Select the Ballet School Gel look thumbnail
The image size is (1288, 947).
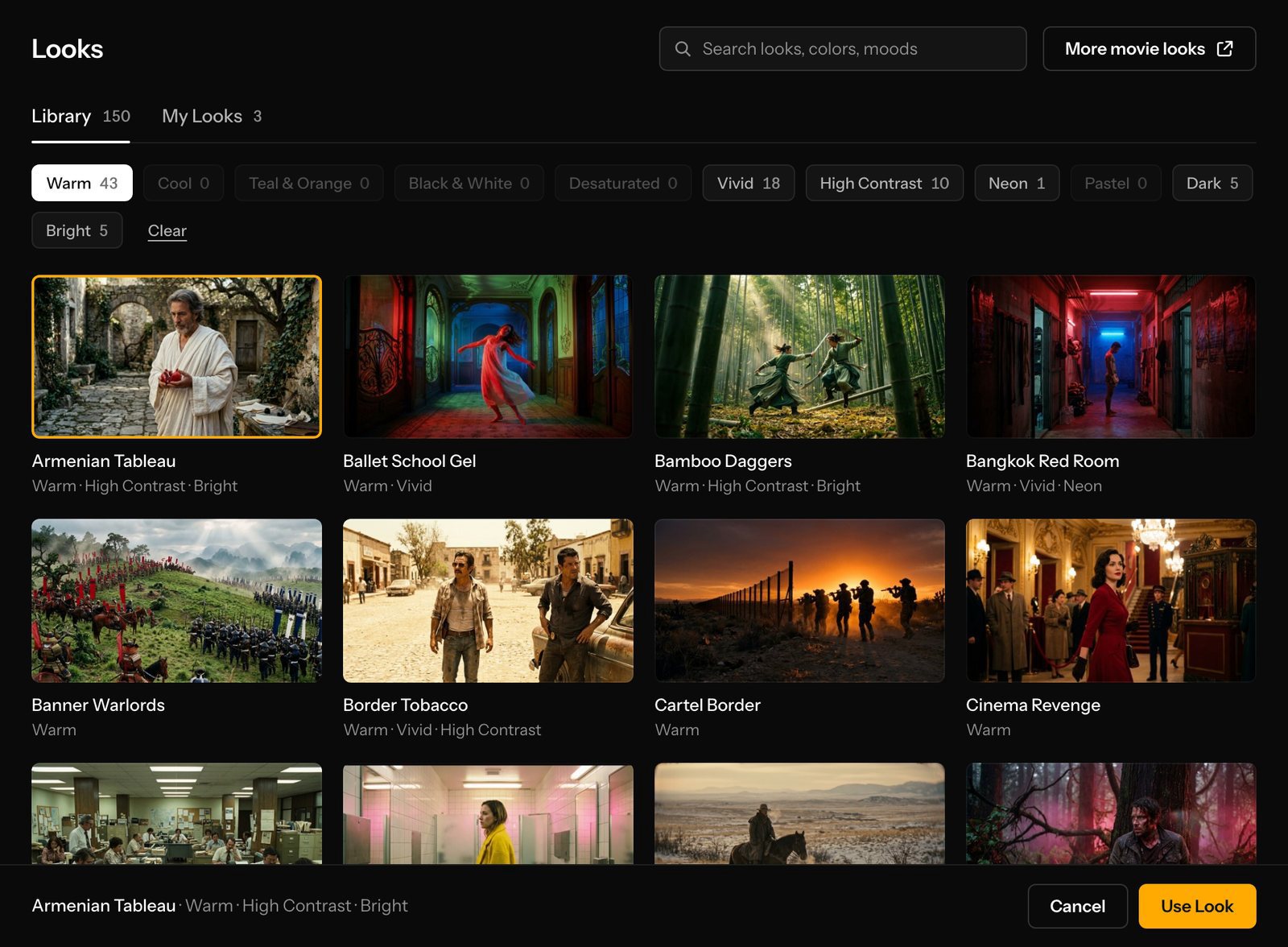tap(488, 357)
